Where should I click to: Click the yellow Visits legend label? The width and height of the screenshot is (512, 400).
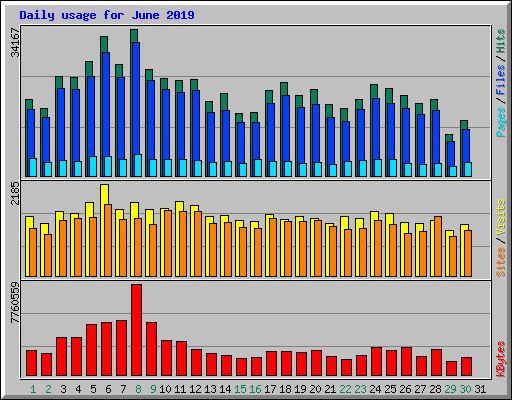coord(501,218)
